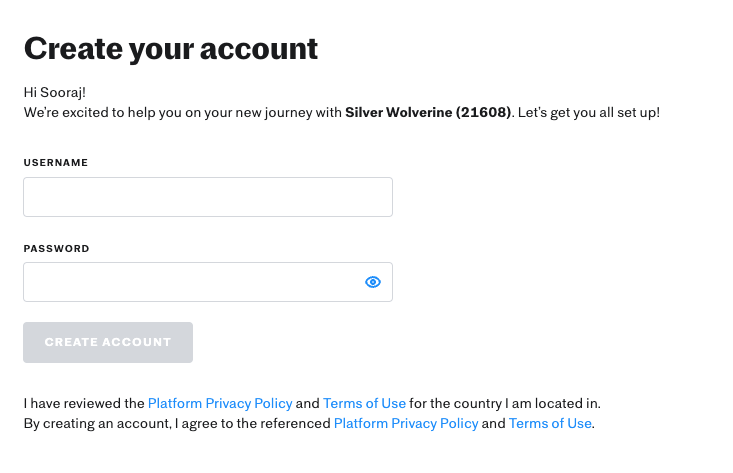
Task: Click the 'Hi Sooraj!' greeting text
Action: (x=55, y=92)
